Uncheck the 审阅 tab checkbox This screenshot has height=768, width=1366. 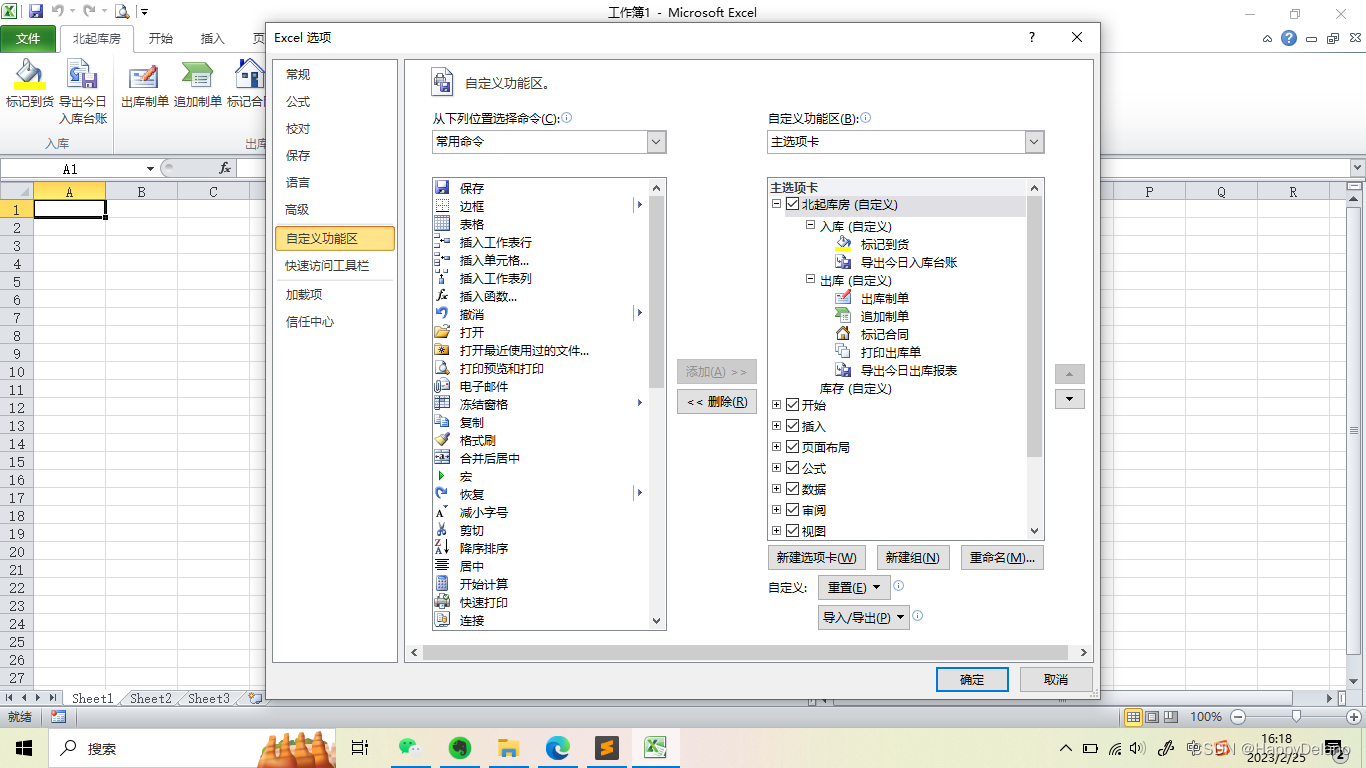coord(793,510)
